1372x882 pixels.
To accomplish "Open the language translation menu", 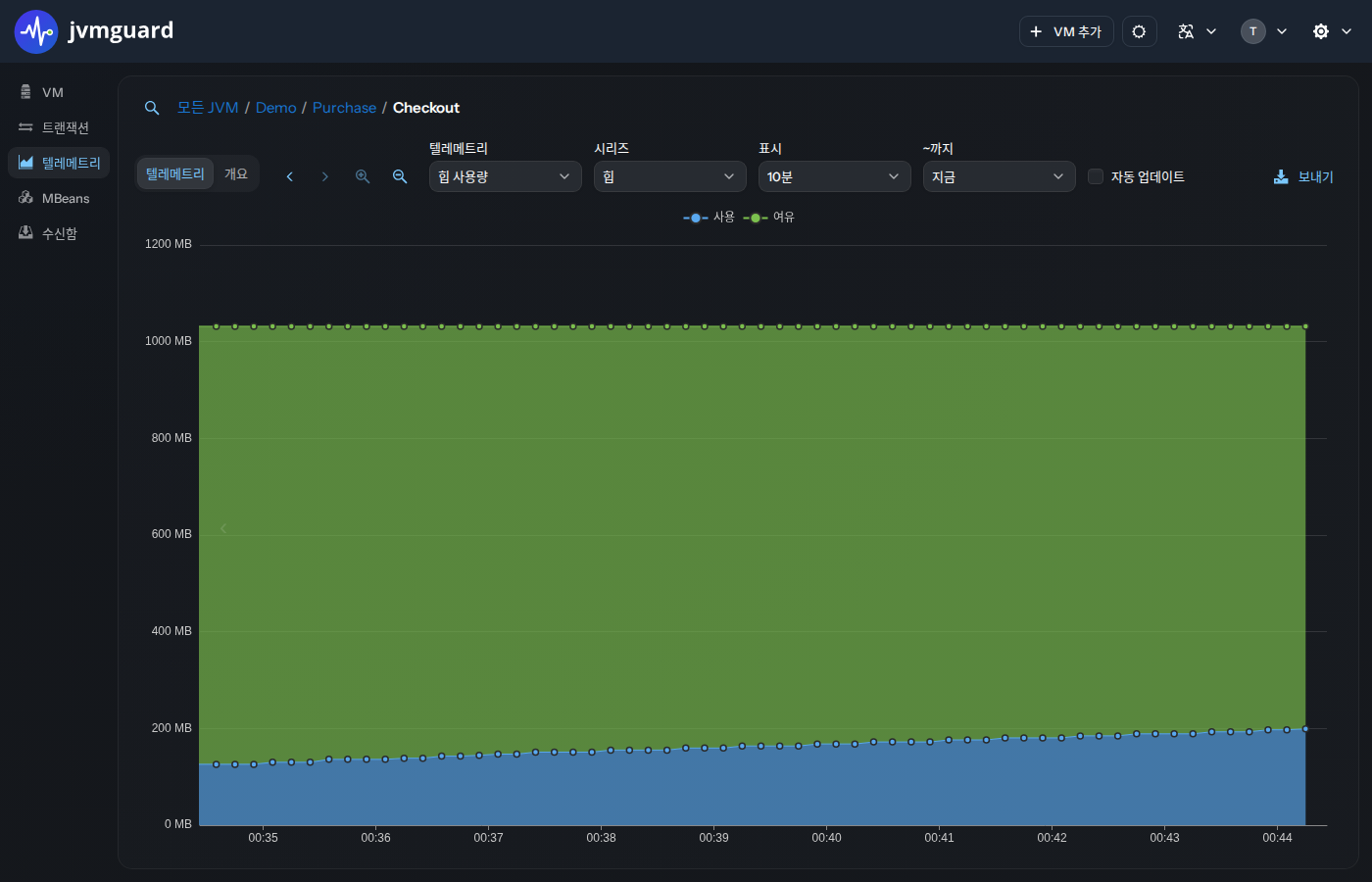I will (1197, 31).
